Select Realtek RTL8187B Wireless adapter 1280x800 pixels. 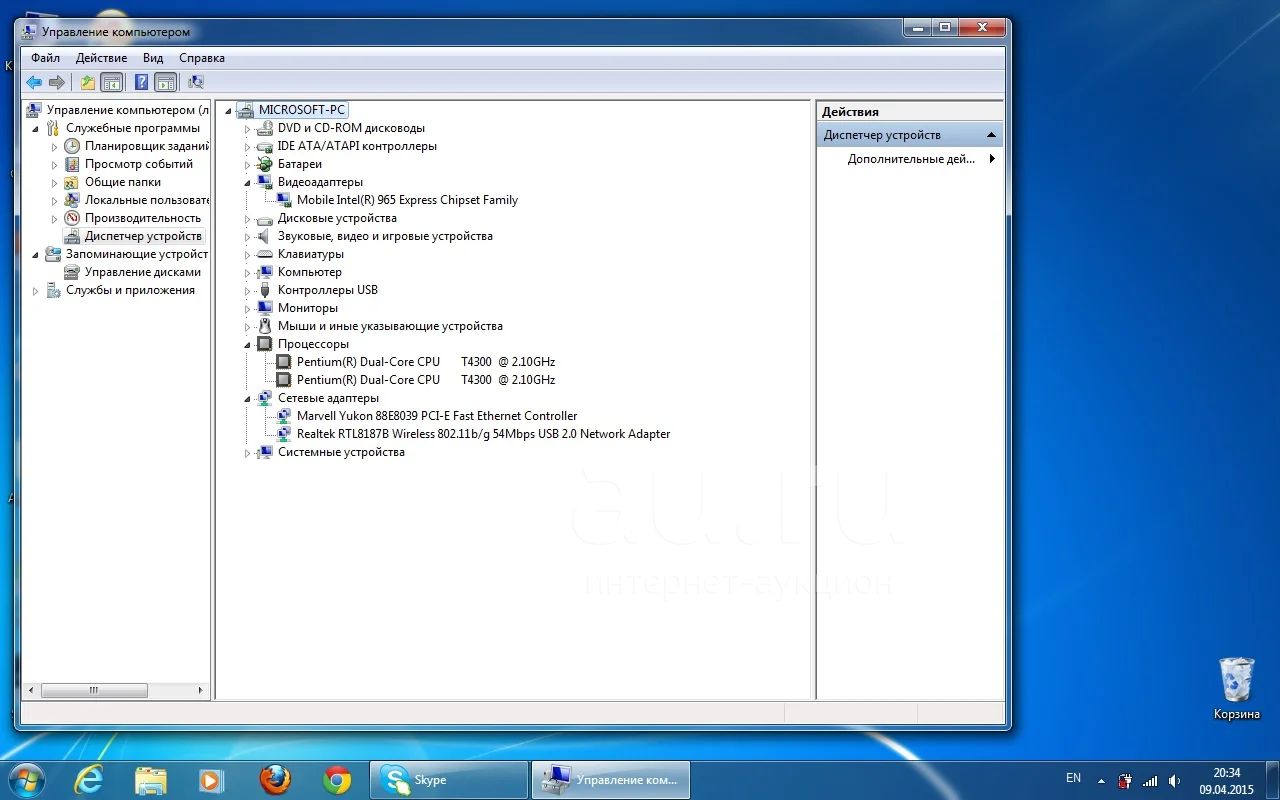pyautogui.click(x=483, y=434)
